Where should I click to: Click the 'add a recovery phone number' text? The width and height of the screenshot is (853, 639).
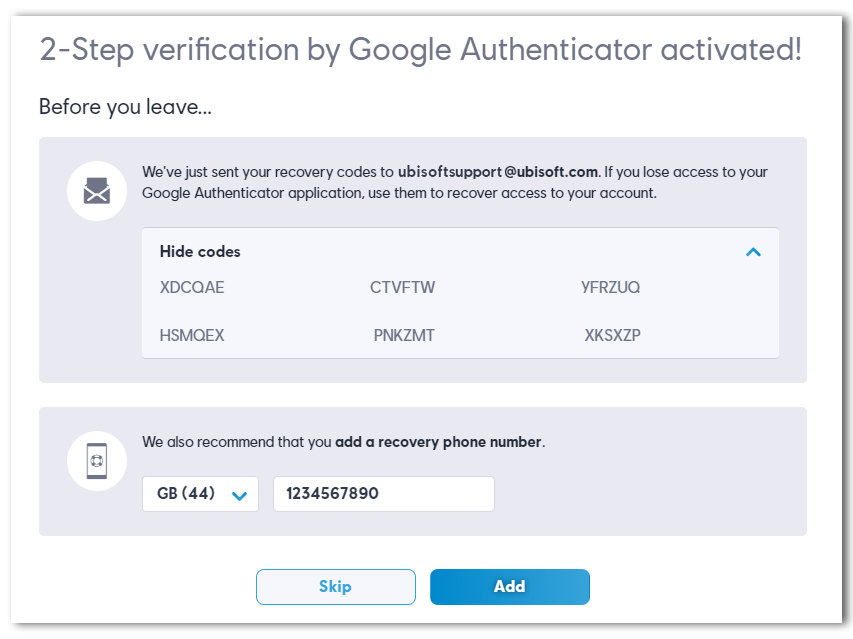(x=438, y=442)
